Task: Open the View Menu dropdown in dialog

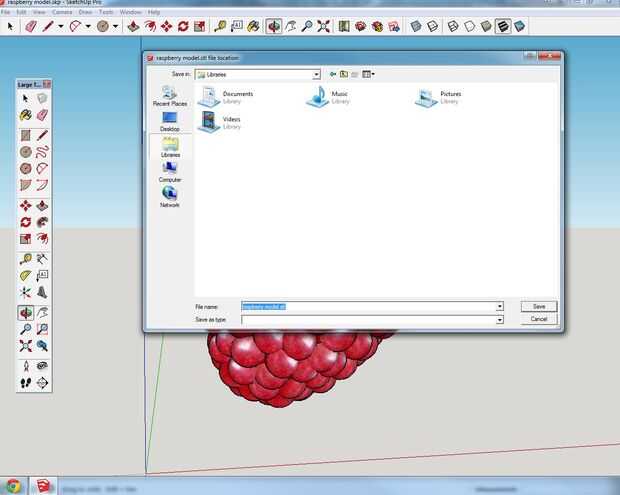Action: tap(369, 74)
